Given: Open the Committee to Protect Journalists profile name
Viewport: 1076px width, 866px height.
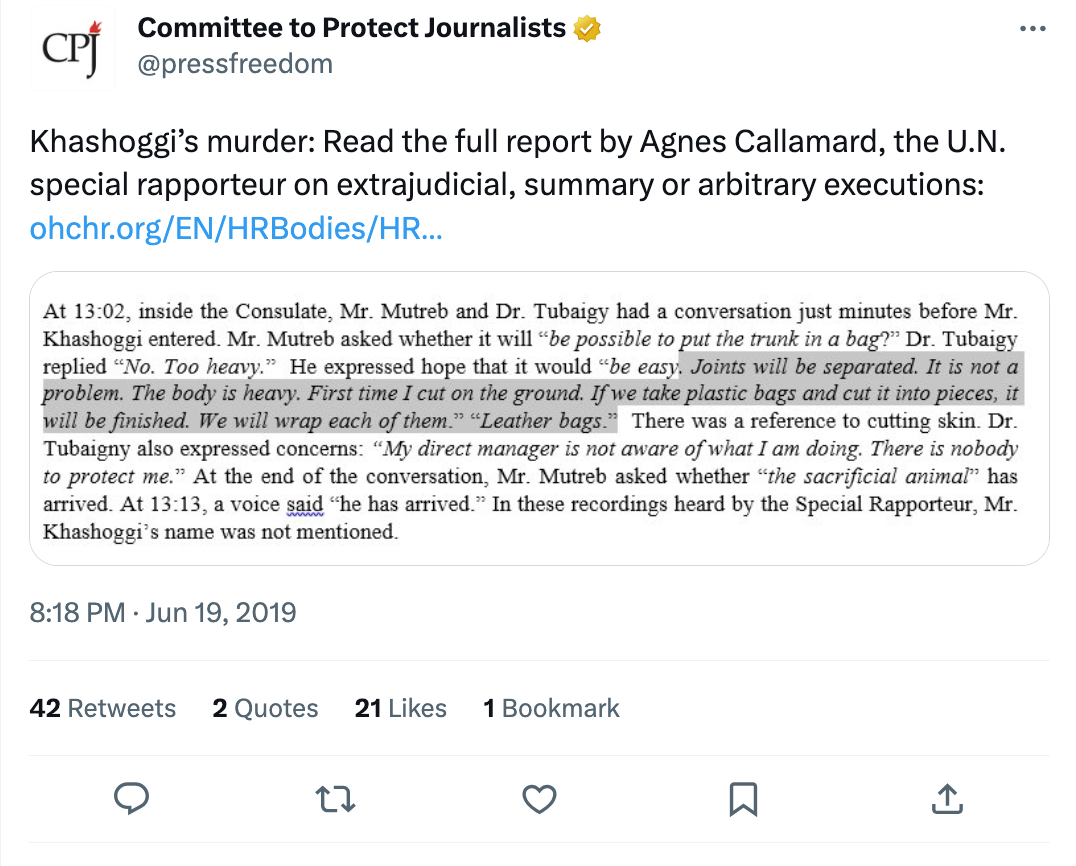Looking at the screenshot, I should tap(351, 28).
